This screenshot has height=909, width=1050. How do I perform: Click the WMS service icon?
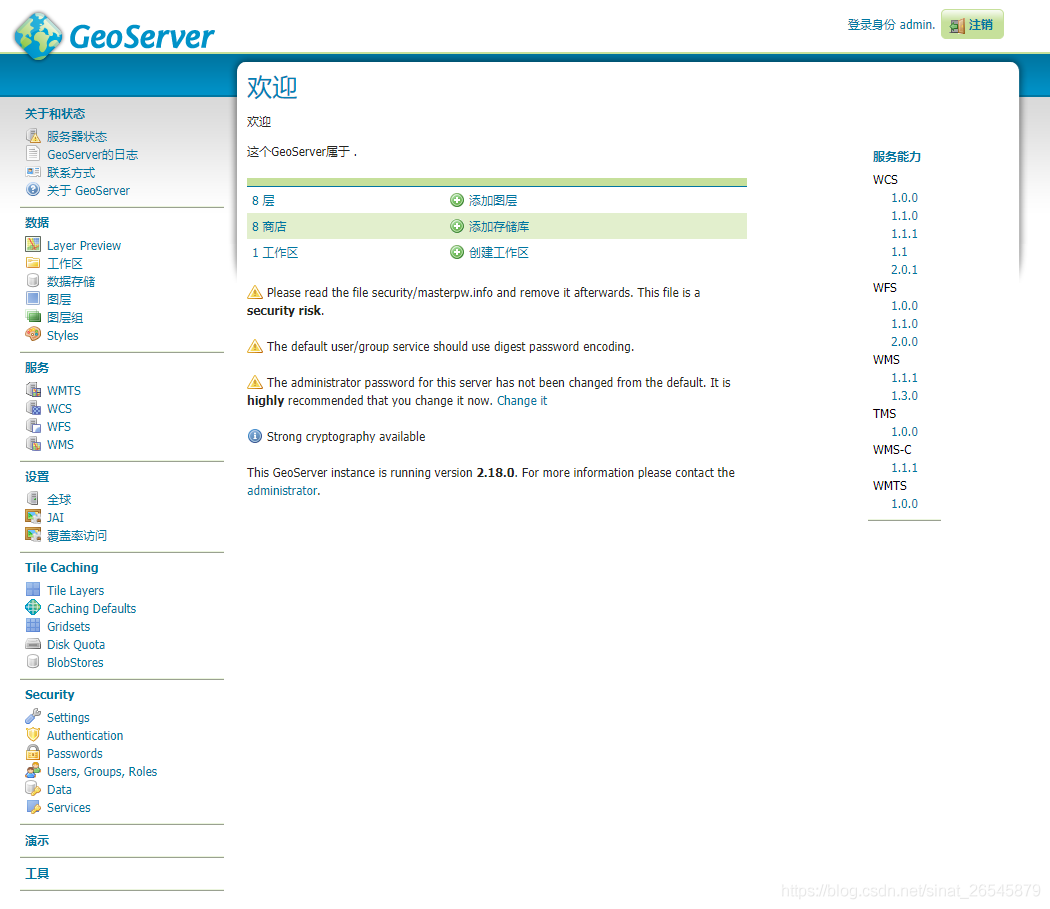point(33,443)
